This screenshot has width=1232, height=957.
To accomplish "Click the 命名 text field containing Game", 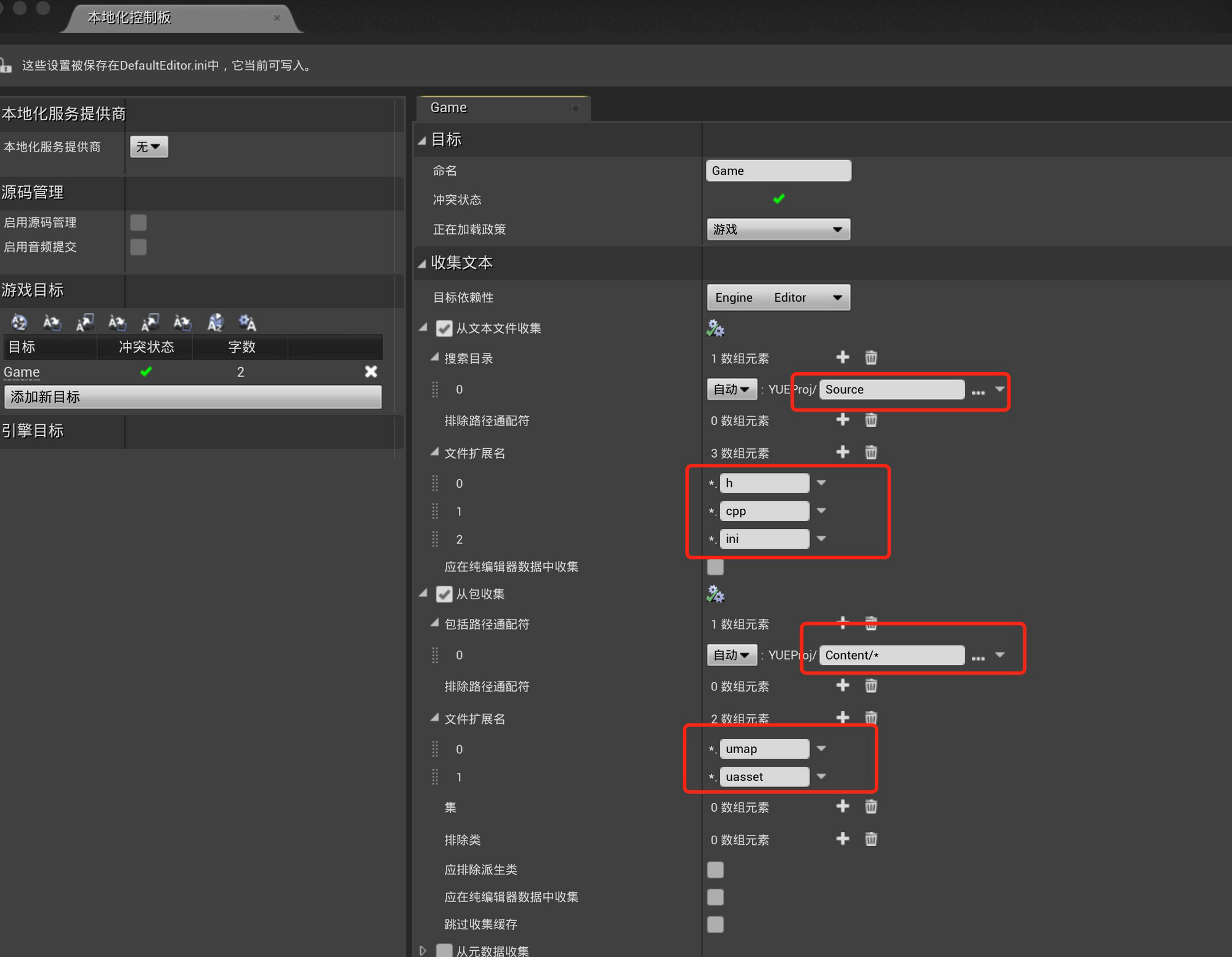I will point(778,171).
